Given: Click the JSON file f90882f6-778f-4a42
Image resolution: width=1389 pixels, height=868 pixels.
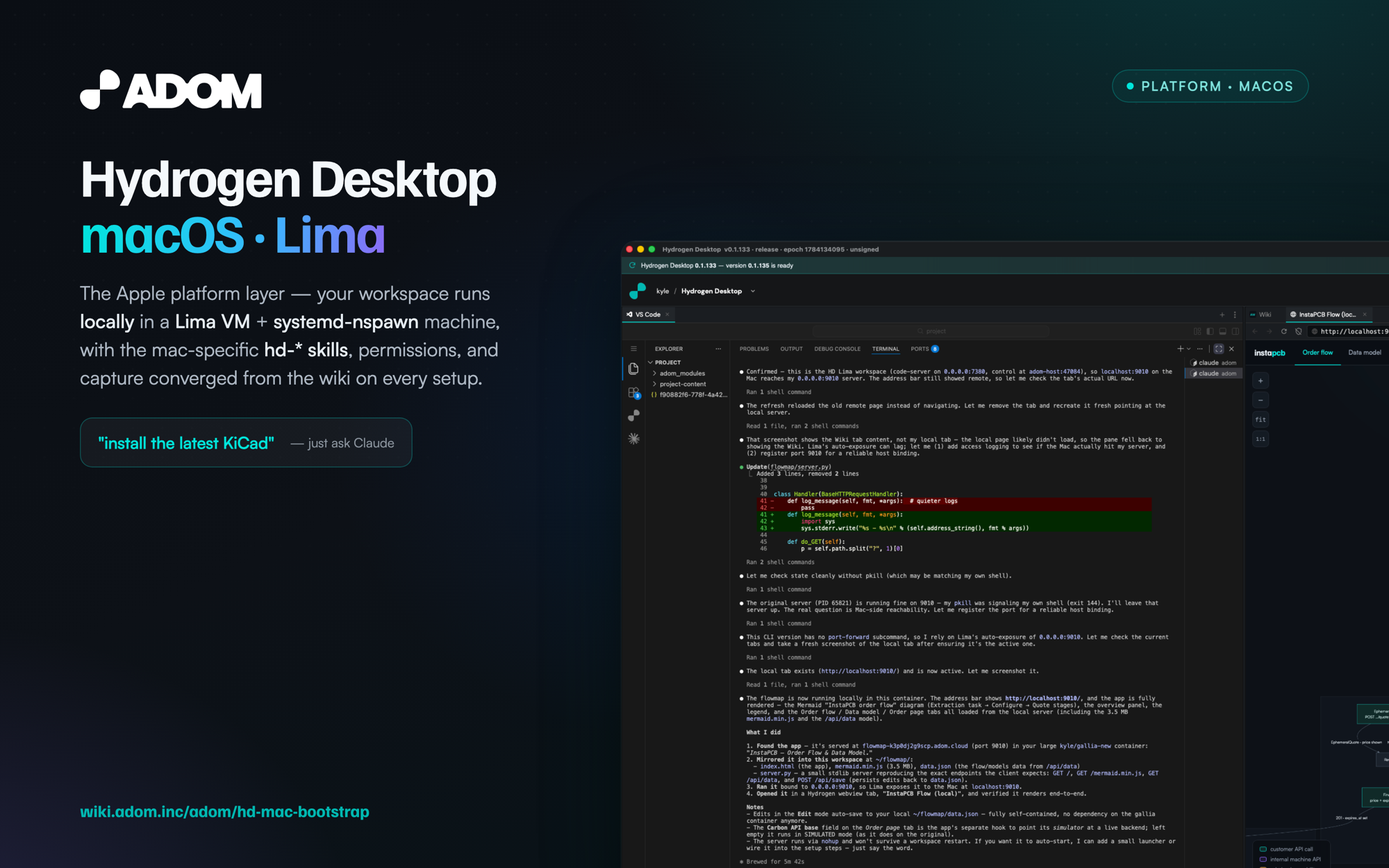Looking at the screenshot, I should (688, 394).
